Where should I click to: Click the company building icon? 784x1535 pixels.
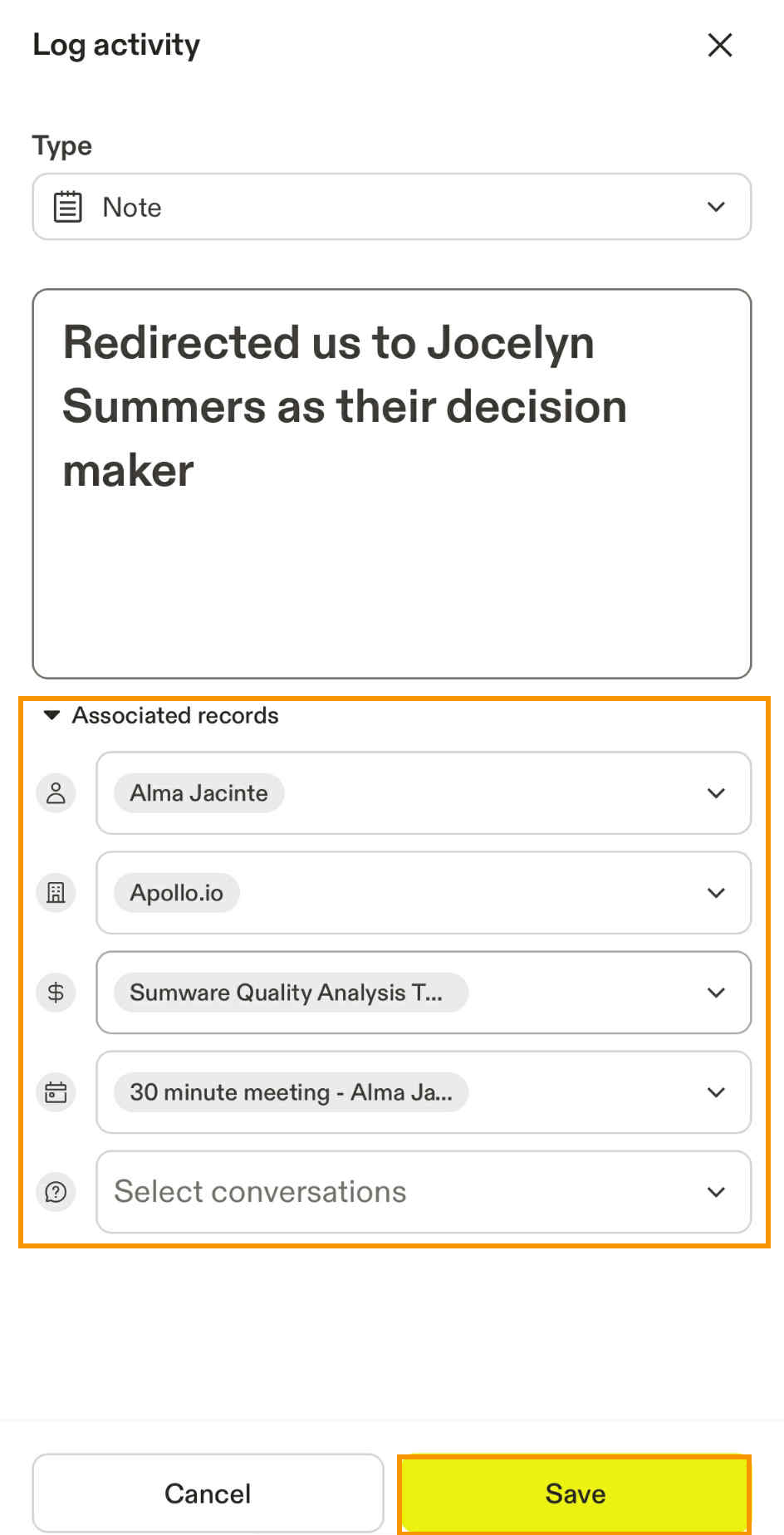pyautogui.click(x=55, y=893)
